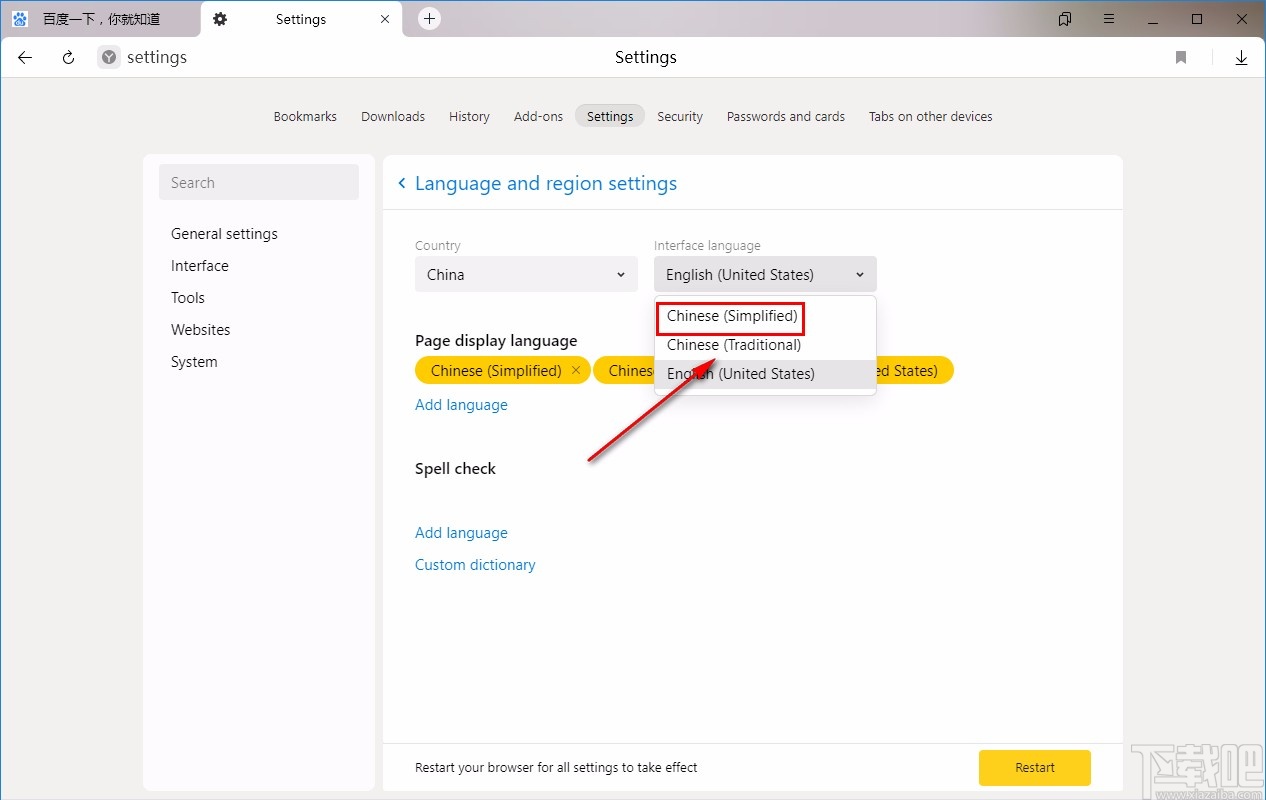This screenshot has height=800, width=1266.
Task: Click the bookmark icon in address bar
Action: tap(1181, 58)
